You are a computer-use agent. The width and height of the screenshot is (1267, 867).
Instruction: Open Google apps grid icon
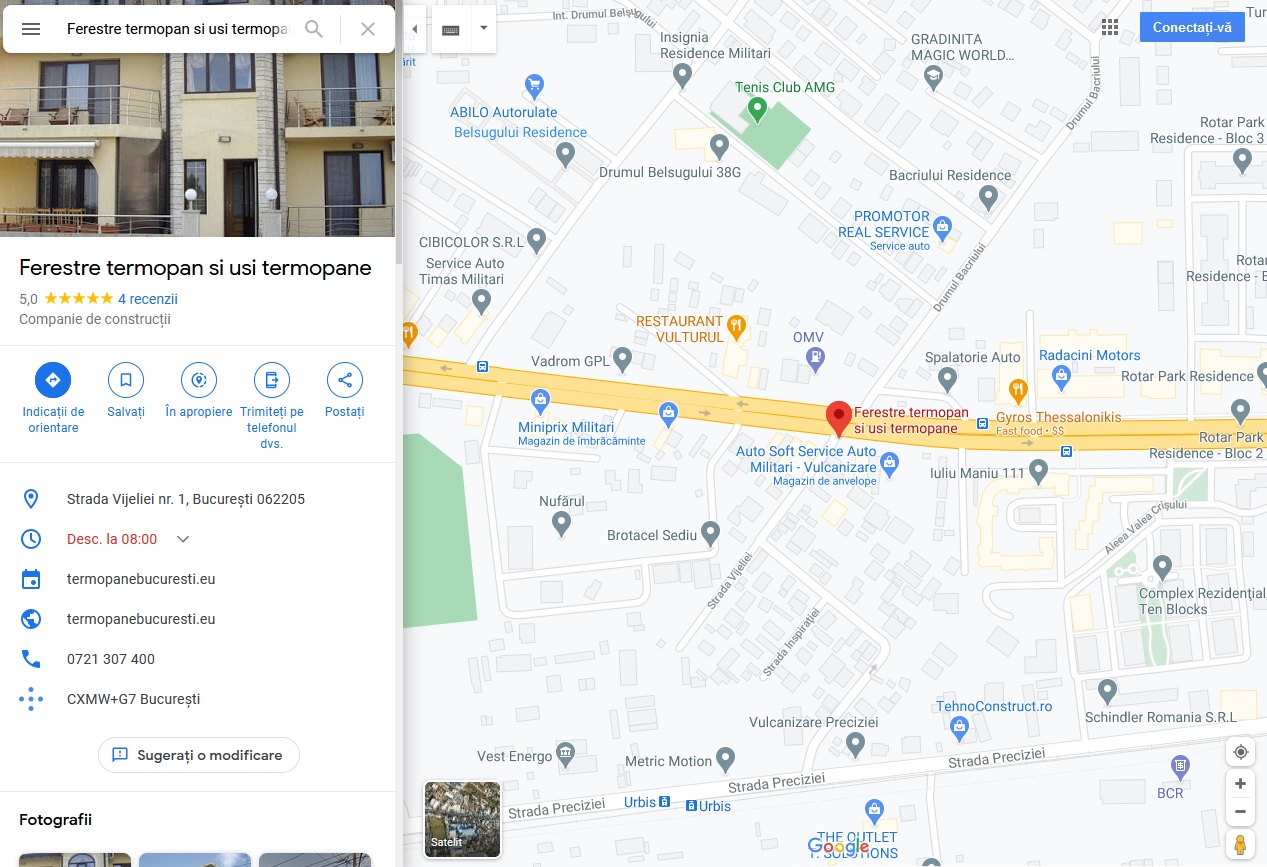(1110, 27)
